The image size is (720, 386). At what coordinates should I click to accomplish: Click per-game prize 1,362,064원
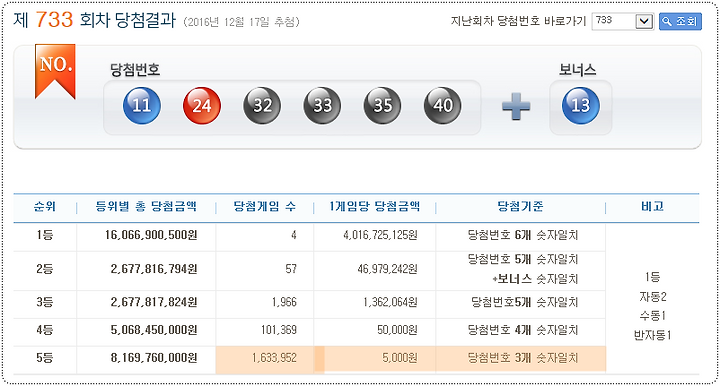pos(390,302)
